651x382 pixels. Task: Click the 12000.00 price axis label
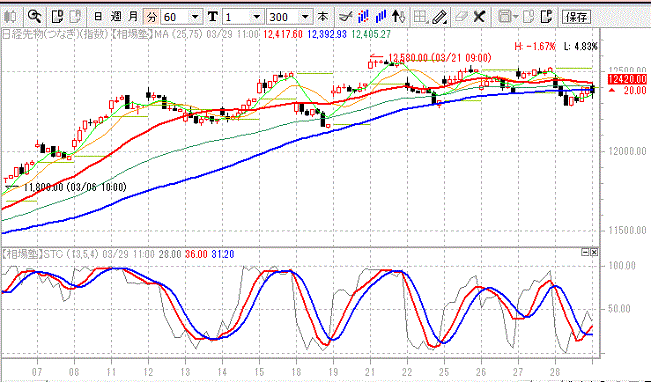(x=627, y=151)
